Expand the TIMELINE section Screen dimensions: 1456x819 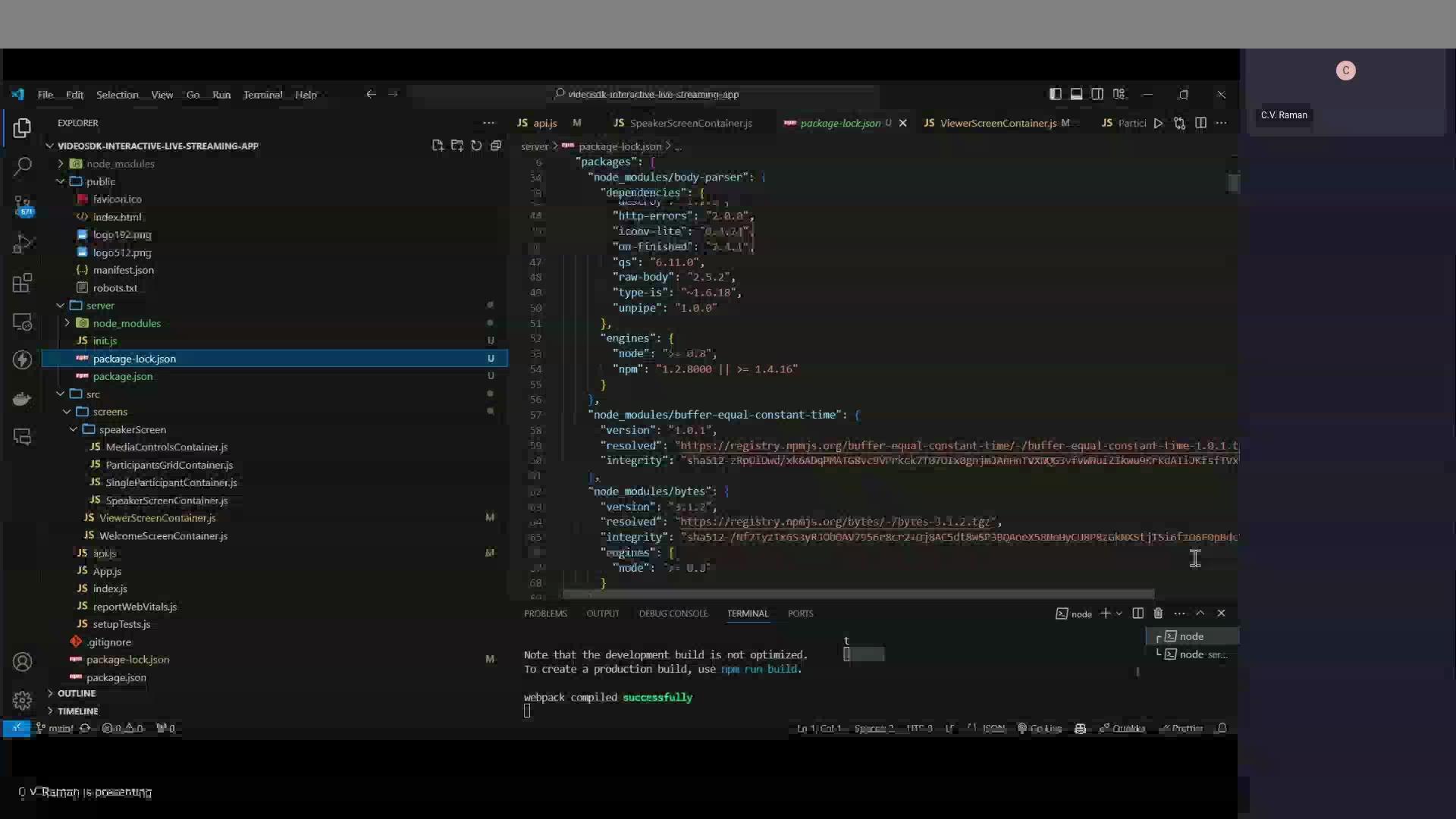76,711
